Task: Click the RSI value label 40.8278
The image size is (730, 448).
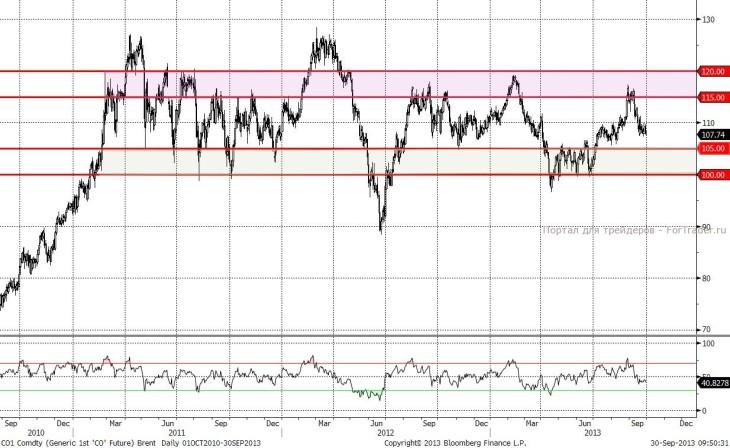Action: (x=715, y=383)
